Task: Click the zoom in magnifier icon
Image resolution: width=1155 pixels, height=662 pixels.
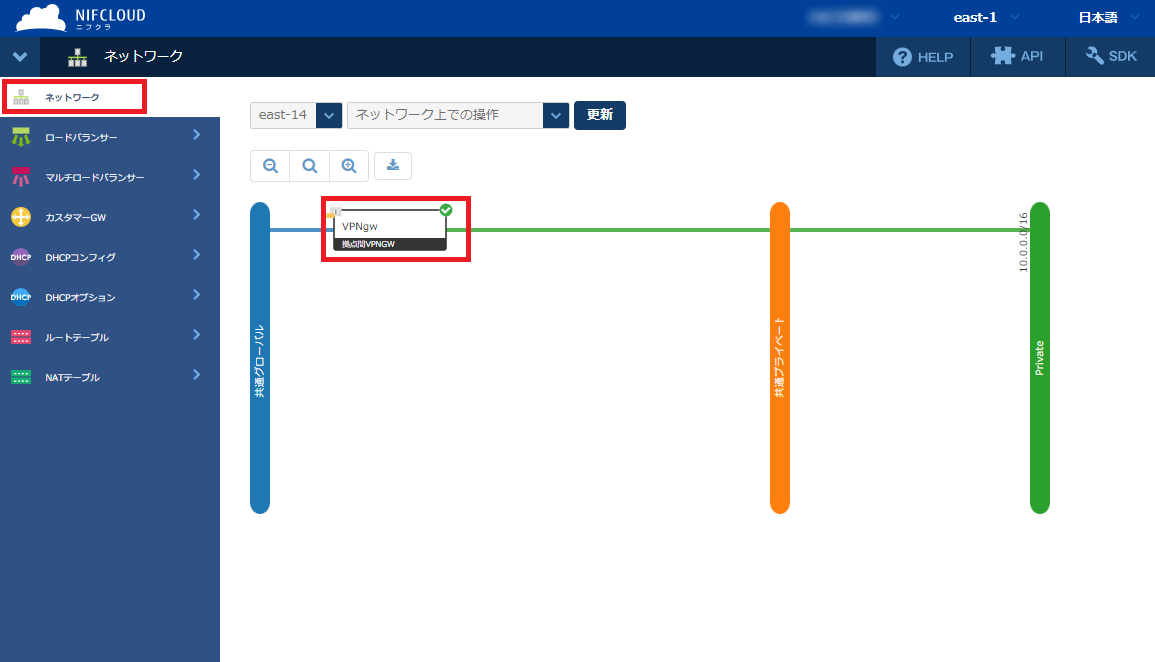Action: coord(349,166)
